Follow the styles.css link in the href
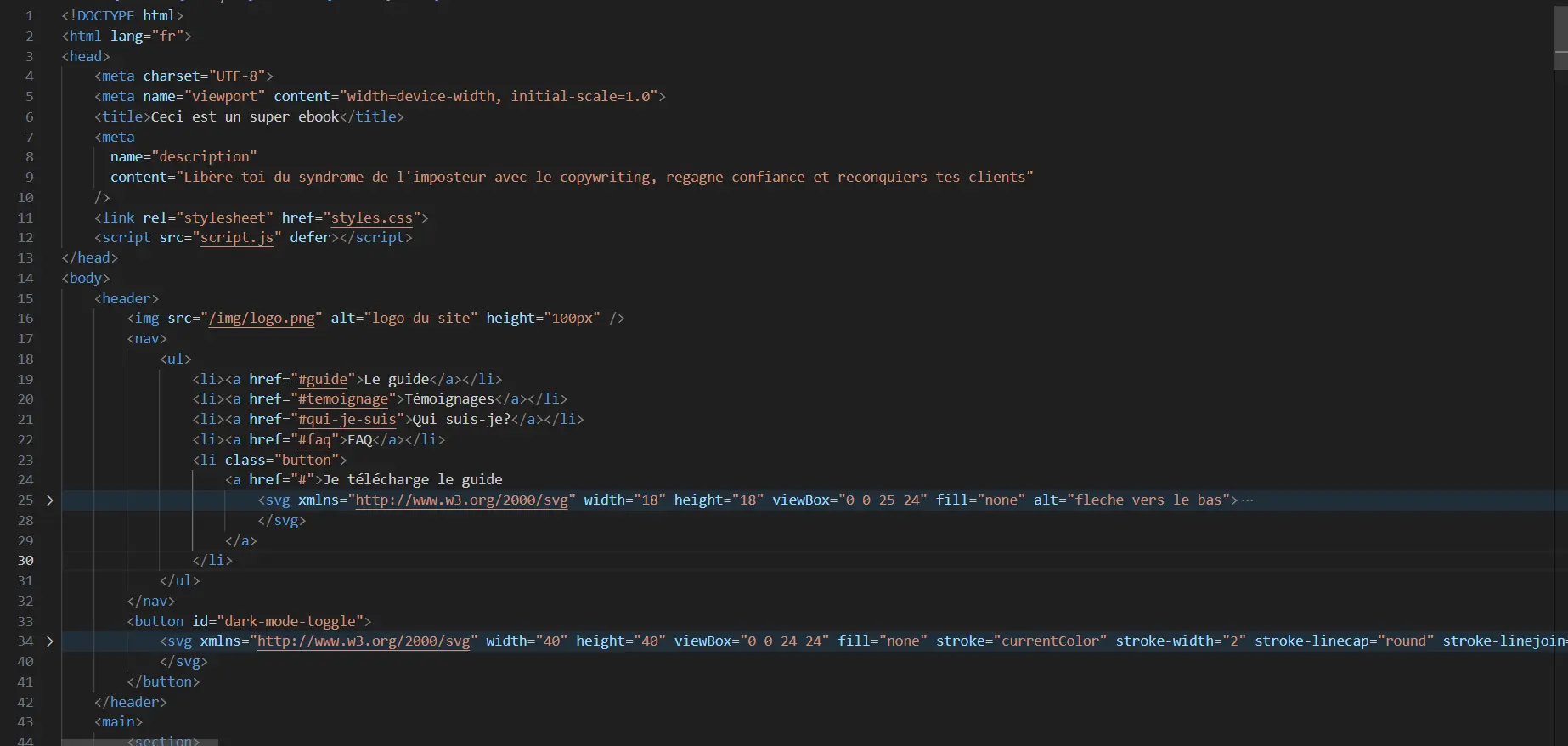Image resolution: width=1568 pixels, height=746 pixels. point(371,218)
